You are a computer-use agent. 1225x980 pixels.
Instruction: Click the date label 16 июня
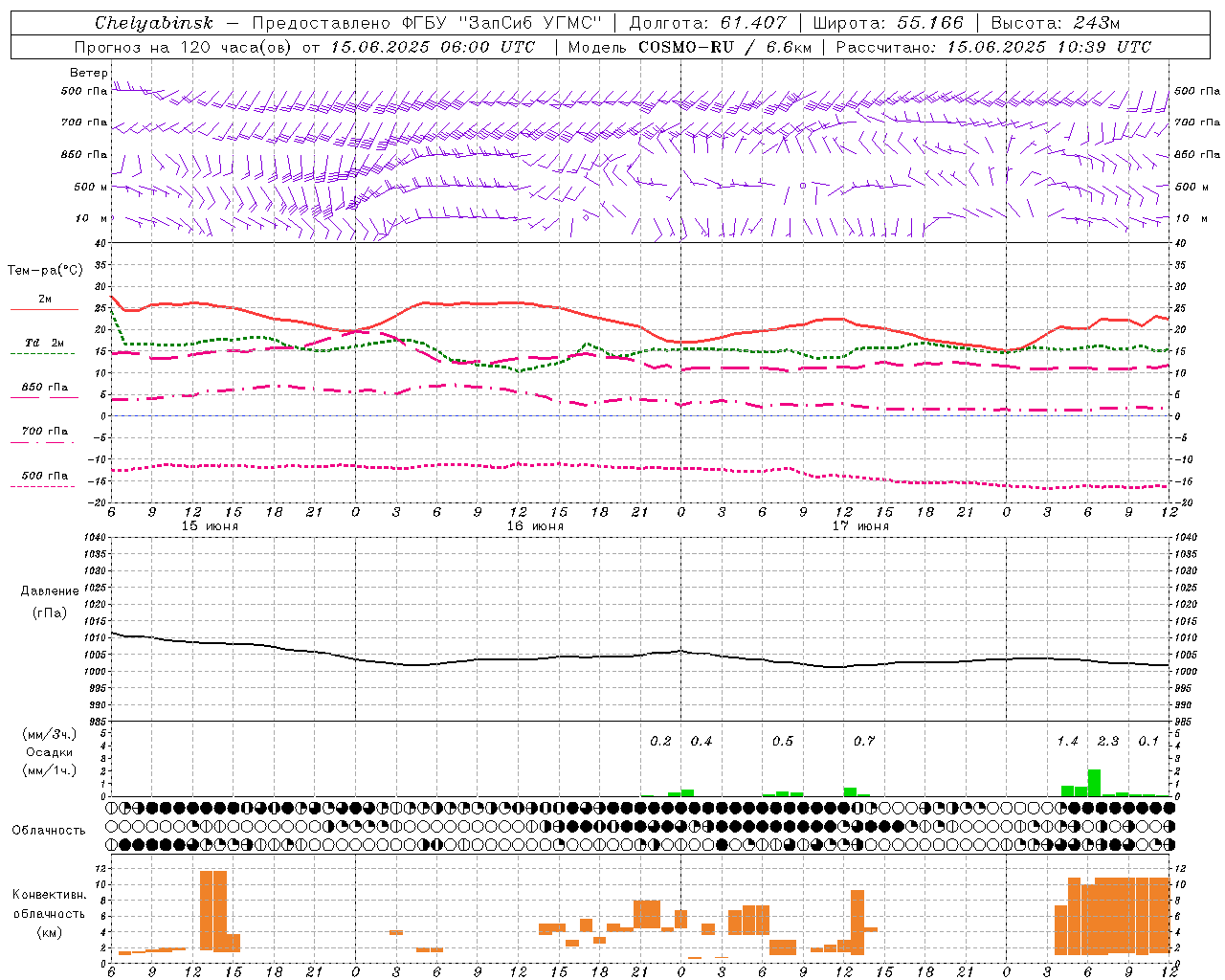point(535,526)
